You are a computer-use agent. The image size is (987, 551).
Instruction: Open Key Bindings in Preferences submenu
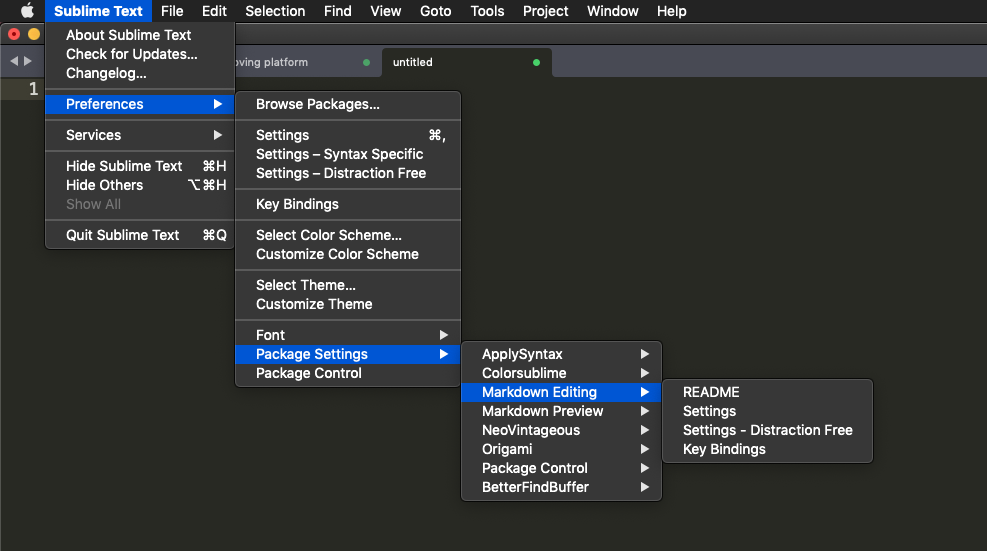click(x=348, y=204)
